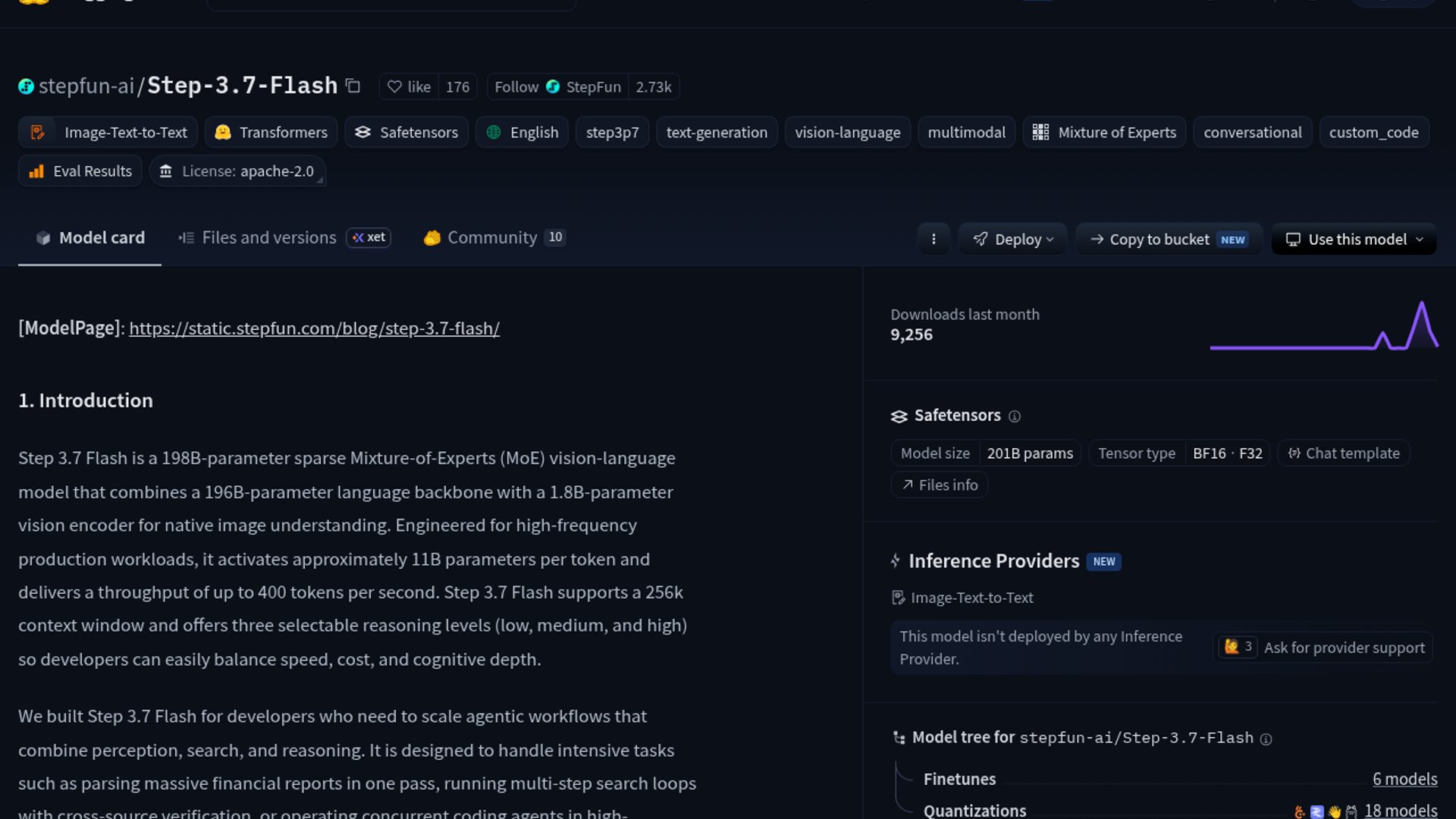Image resolution: width=1456 pixels, height=819 pixels.
Task: Click the BF16 · F32 tensor type value
Action: tap(1227, 453)
